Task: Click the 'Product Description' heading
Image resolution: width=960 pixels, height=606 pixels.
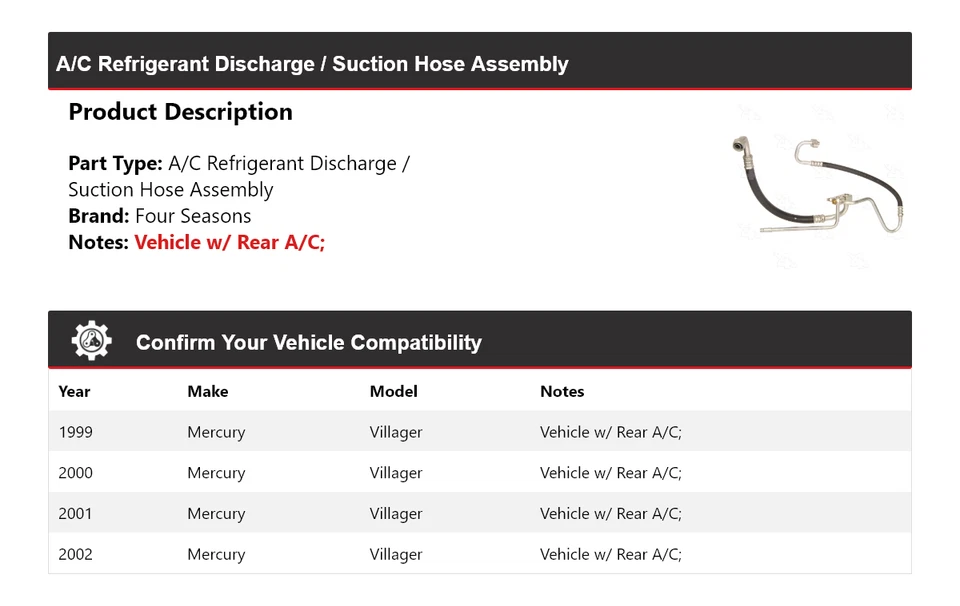Action: pos(180,112)
